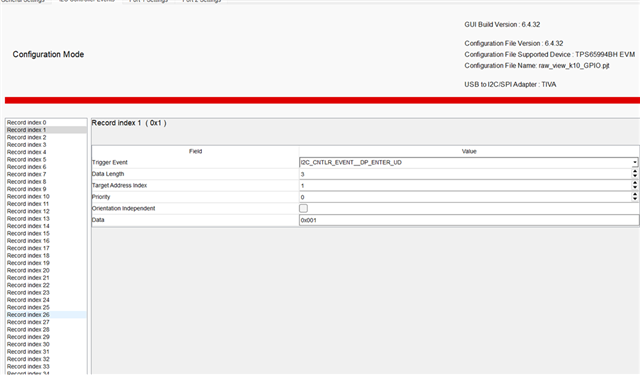The width and height of the screenshot is (640, 375).
Task: Select Record index 27 in list
Action: tap(46, 322)
